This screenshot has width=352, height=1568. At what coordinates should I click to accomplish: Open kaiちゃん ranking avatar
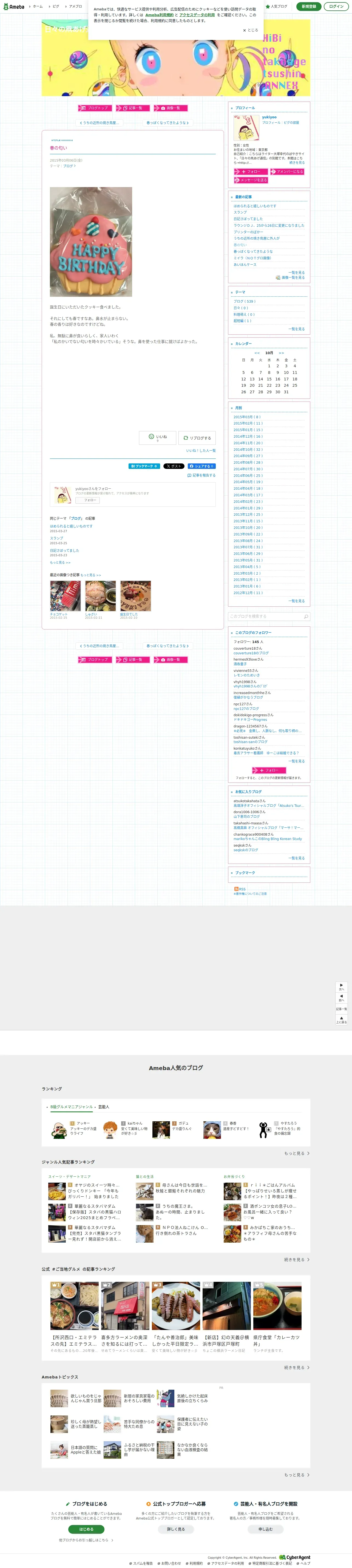point(110,1130)
